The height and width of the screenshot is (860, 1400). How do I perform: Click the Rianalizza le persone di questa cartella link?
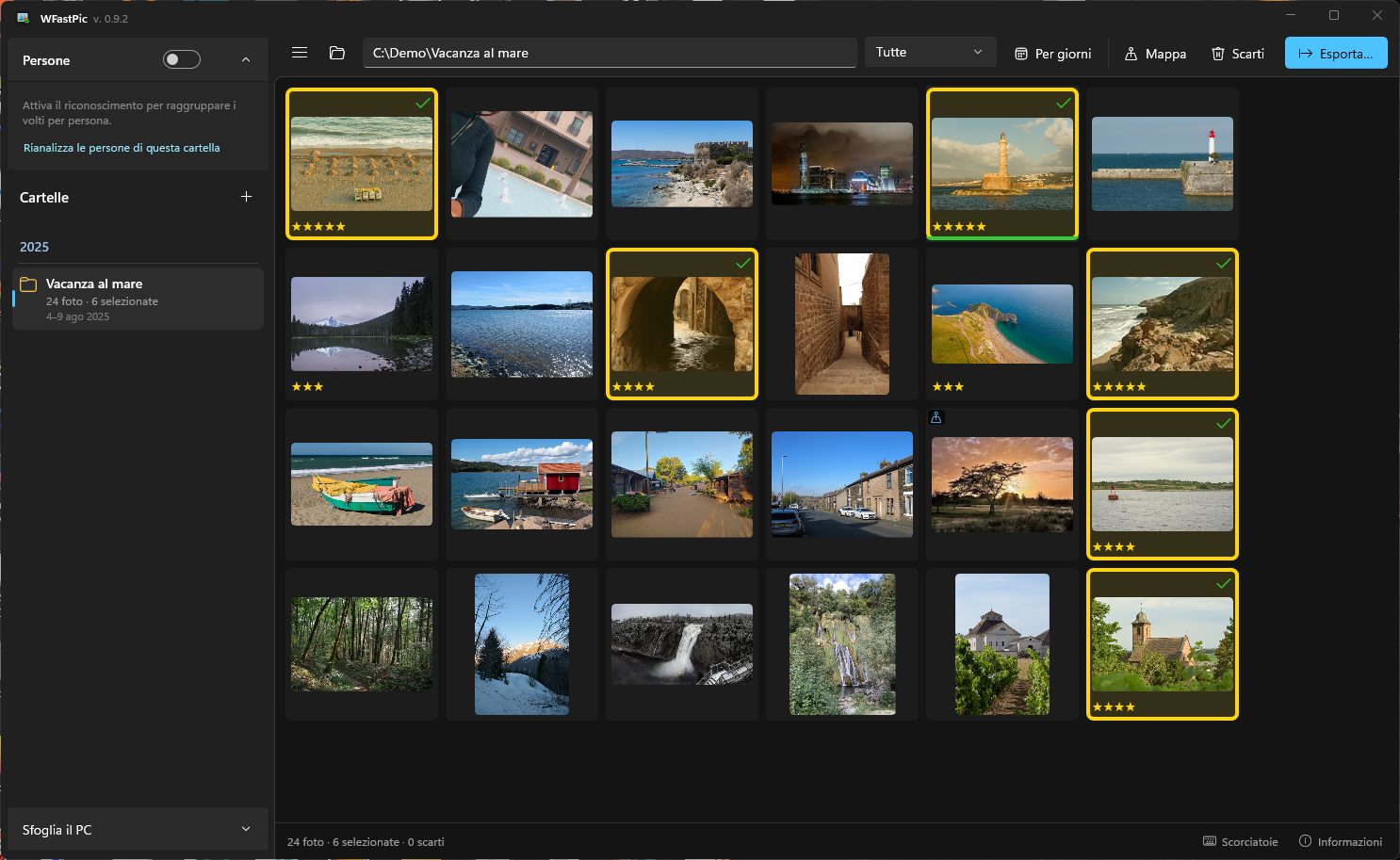pos(122,148)
